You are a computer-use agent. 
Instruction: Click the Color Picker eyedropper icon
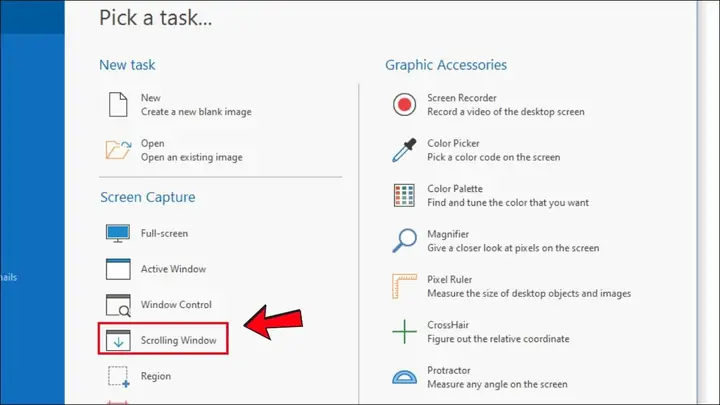pyautogui.click(x=404, y=150)
